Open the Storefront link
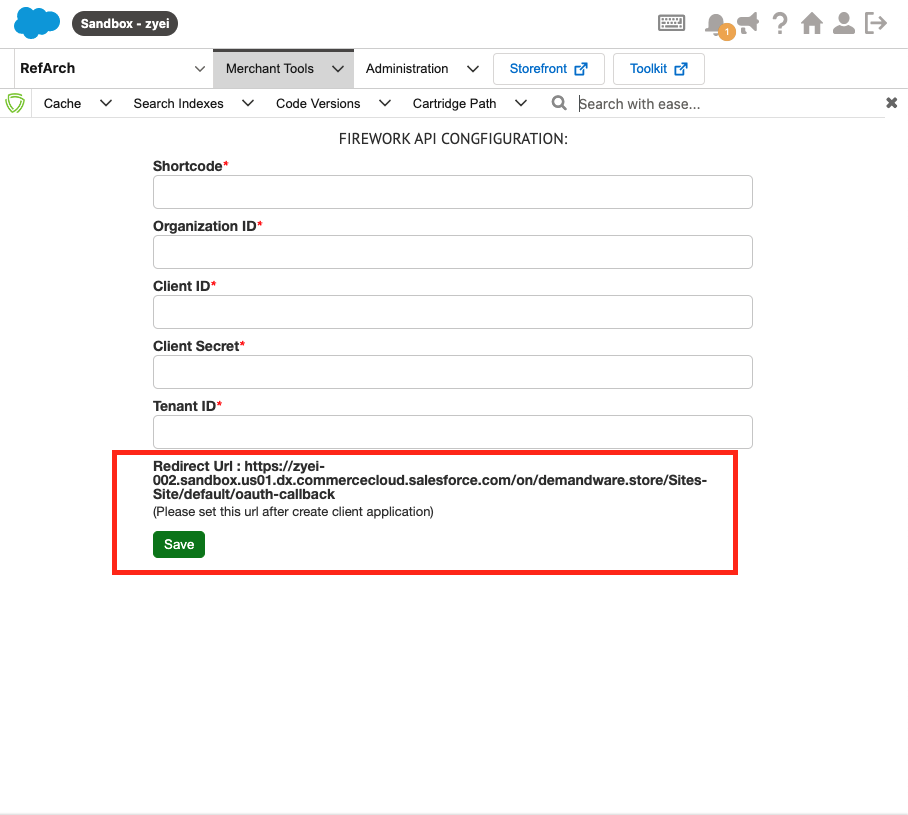Screen dimensions: 908x815 pyautogui.click(x=548, y=69)
